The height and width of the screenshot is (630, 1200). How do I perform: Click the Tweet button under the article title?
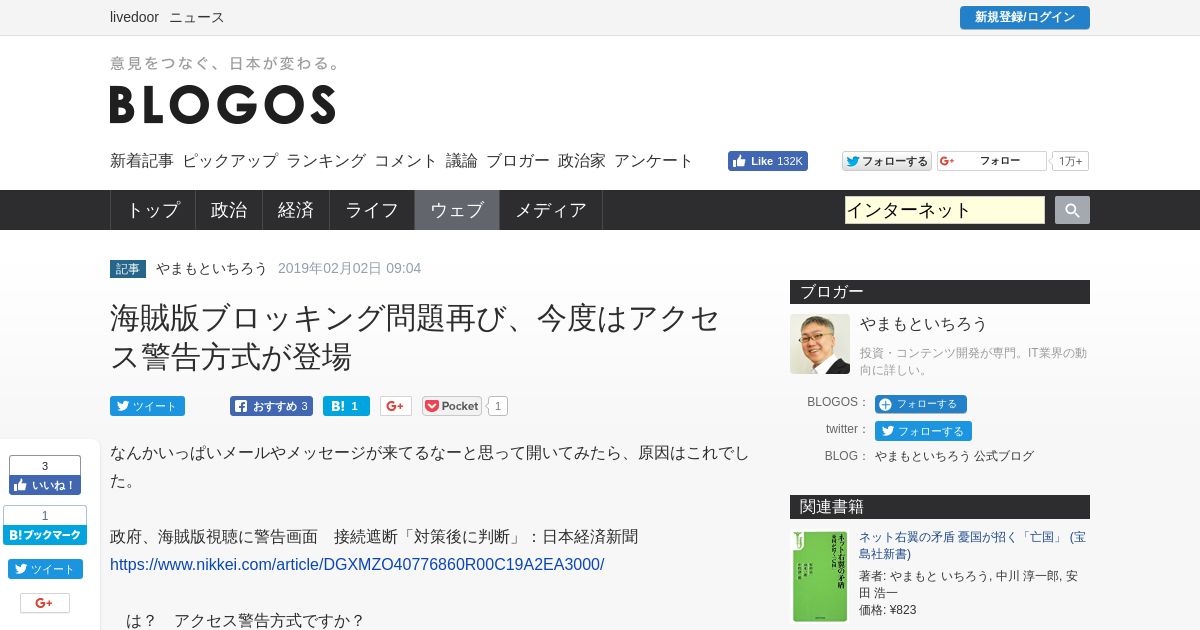click(x=147, y=406)
